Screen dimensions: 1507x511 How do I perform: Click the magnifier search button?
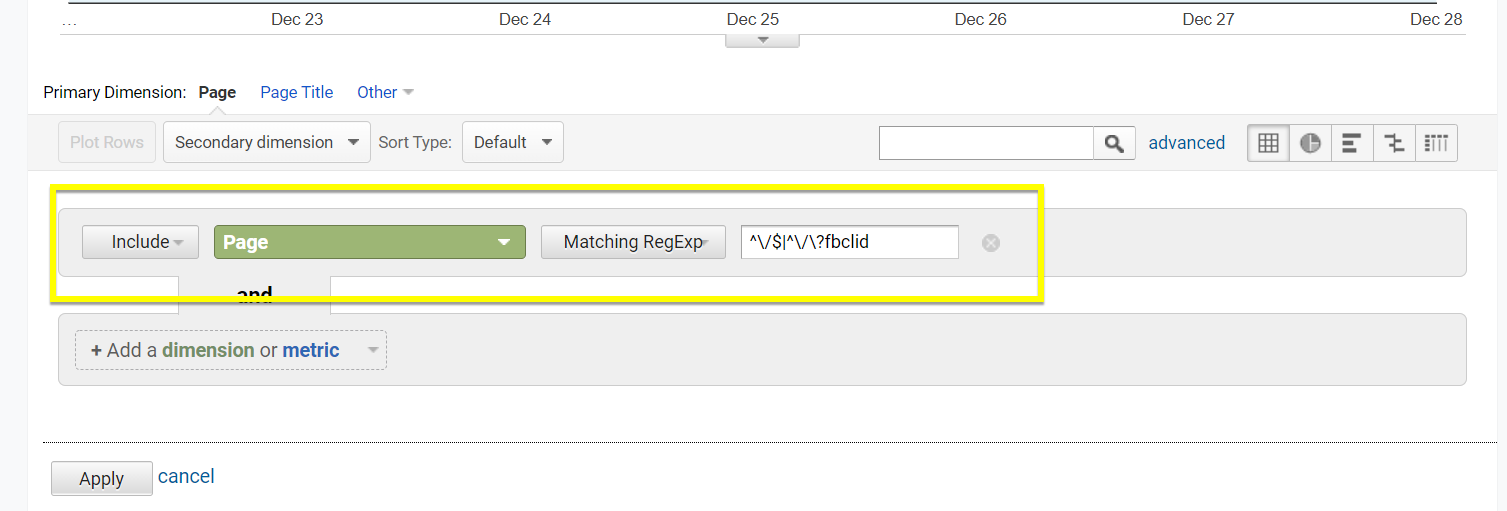[1114, 143]
